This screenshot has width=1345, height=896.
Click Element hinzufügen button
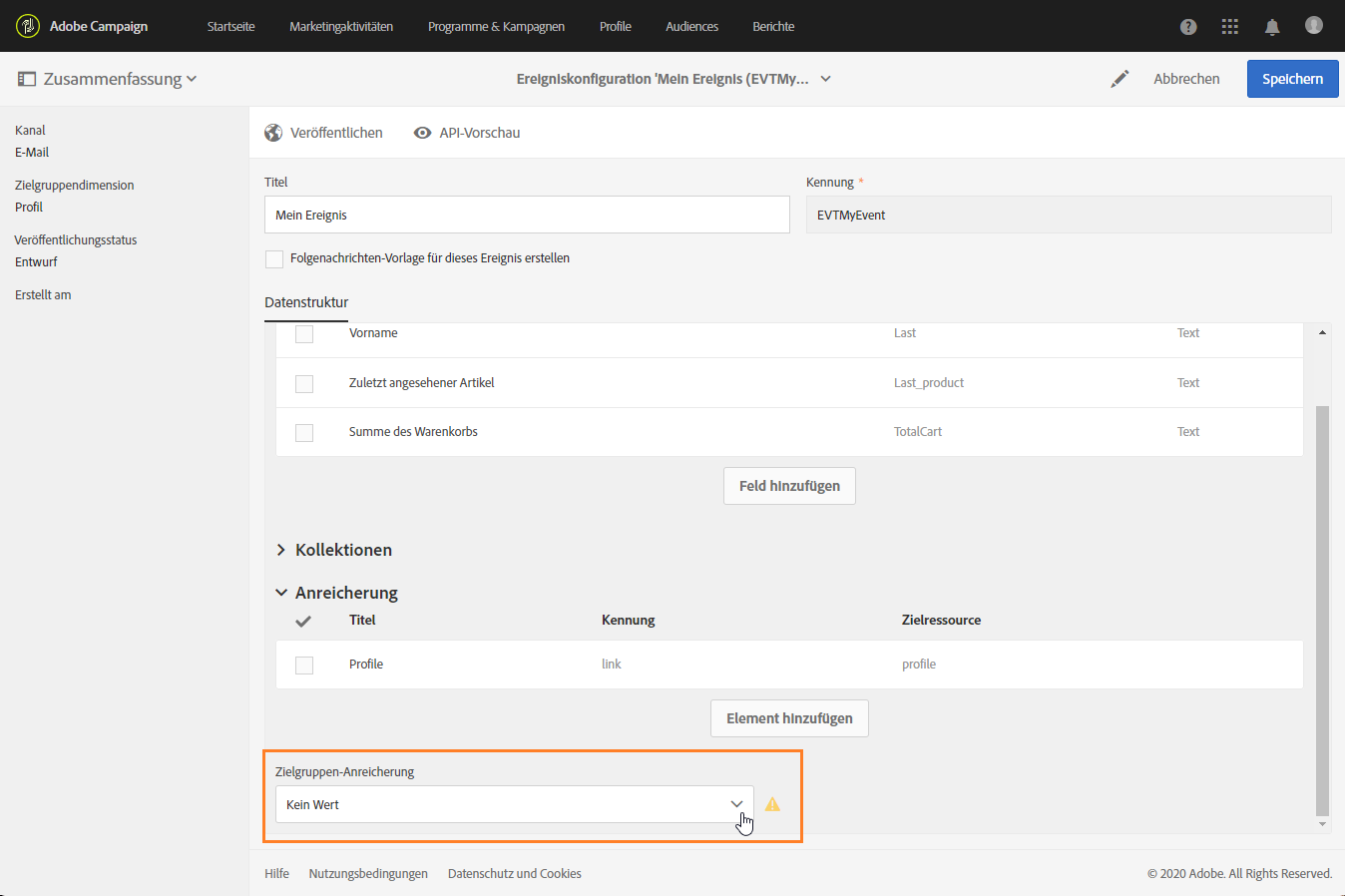[x=789, y=718]
